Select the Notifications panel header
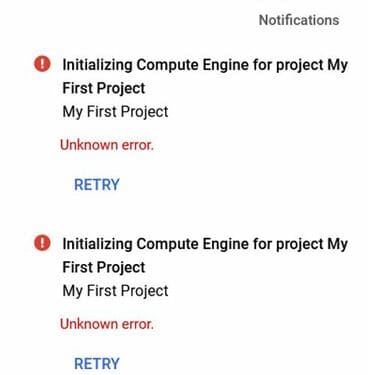 (x=299, y=20)
